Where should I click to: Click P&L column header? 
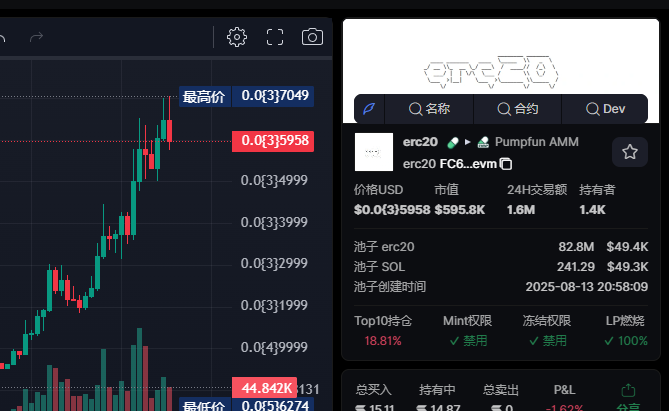[x=564, y=390]
